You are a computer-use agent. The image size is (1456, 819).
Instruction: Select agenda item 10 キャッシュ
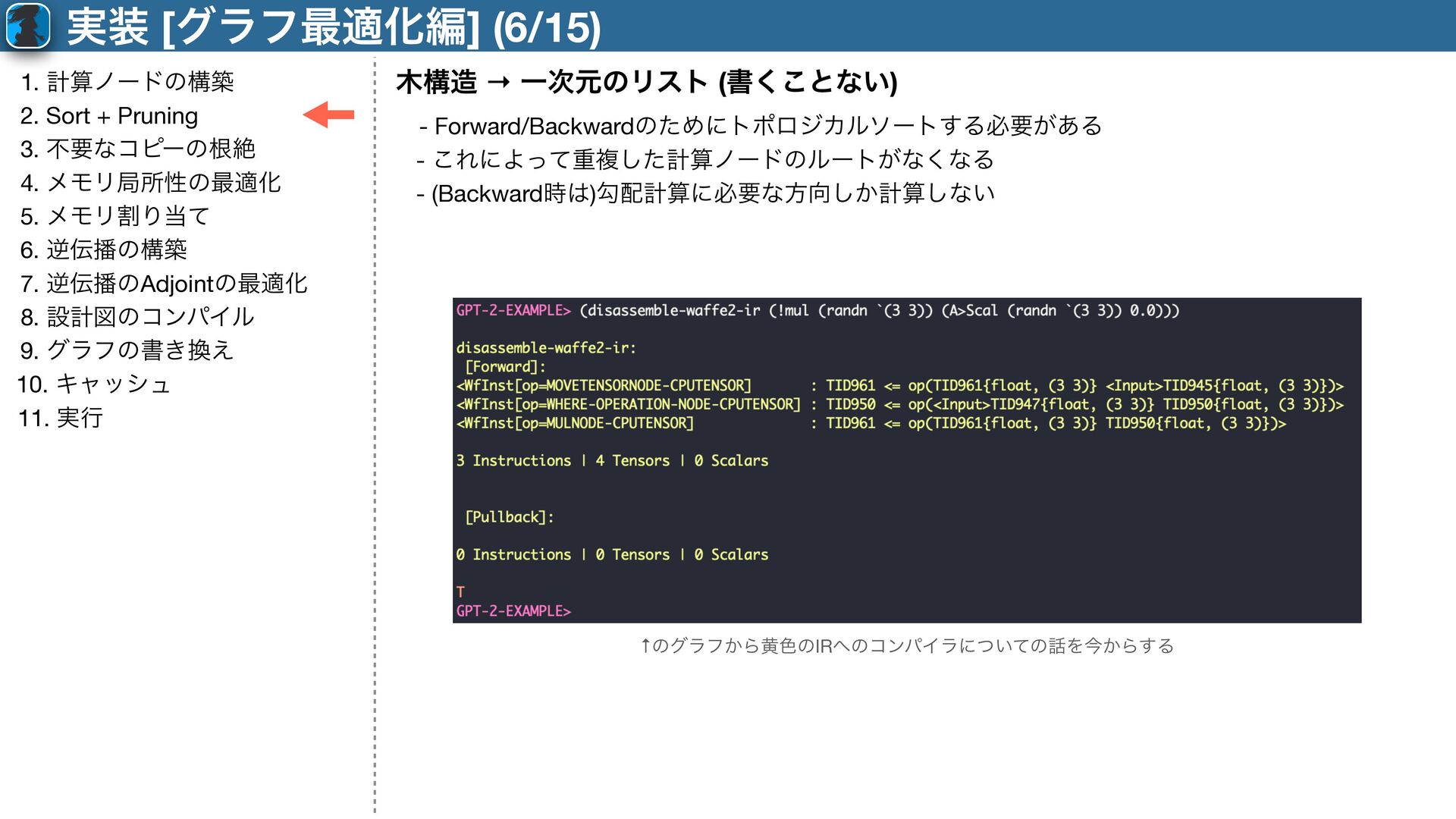(94, 384)
